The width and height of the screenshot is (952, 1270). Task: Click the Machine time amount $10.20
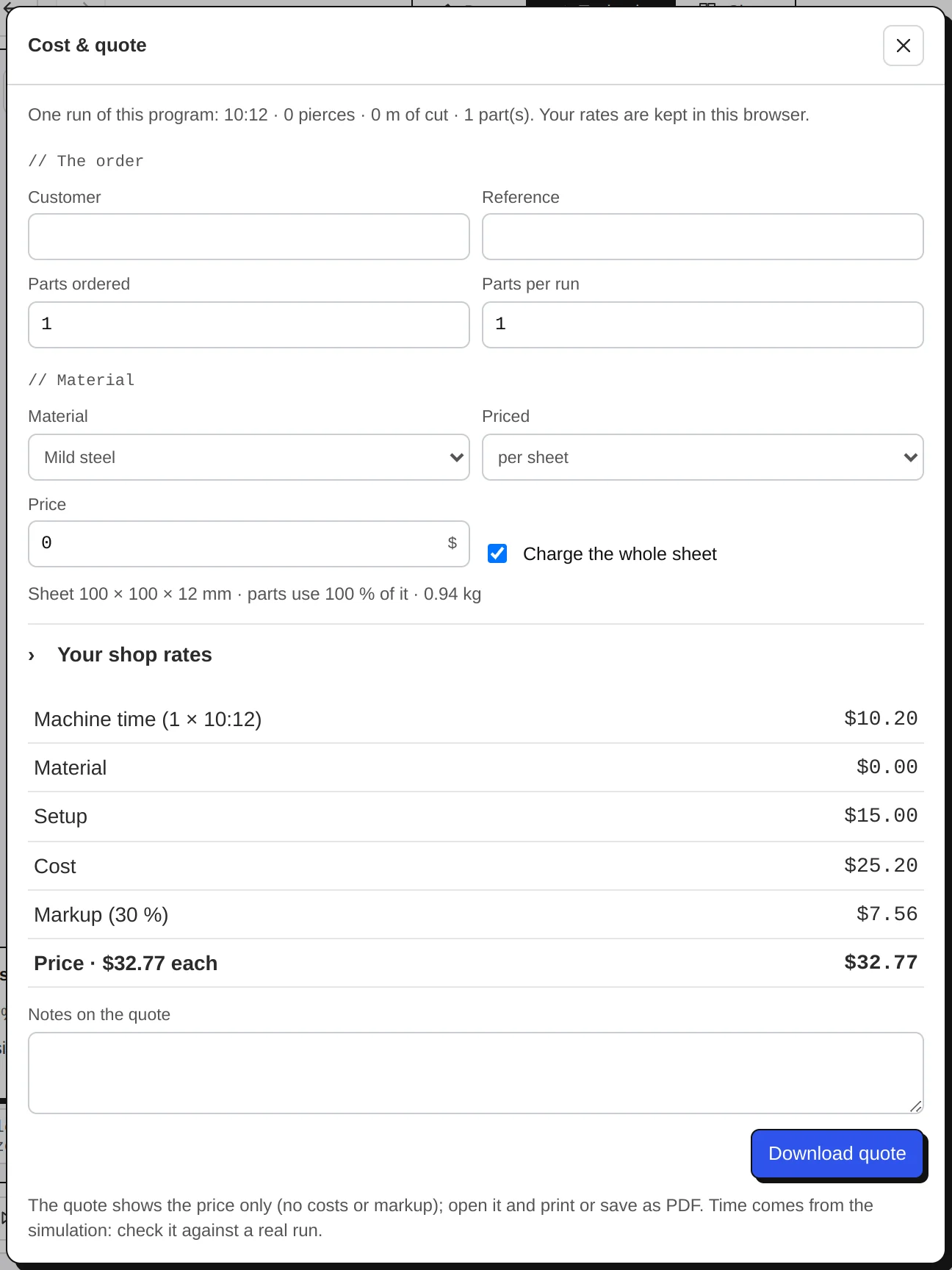881,719
